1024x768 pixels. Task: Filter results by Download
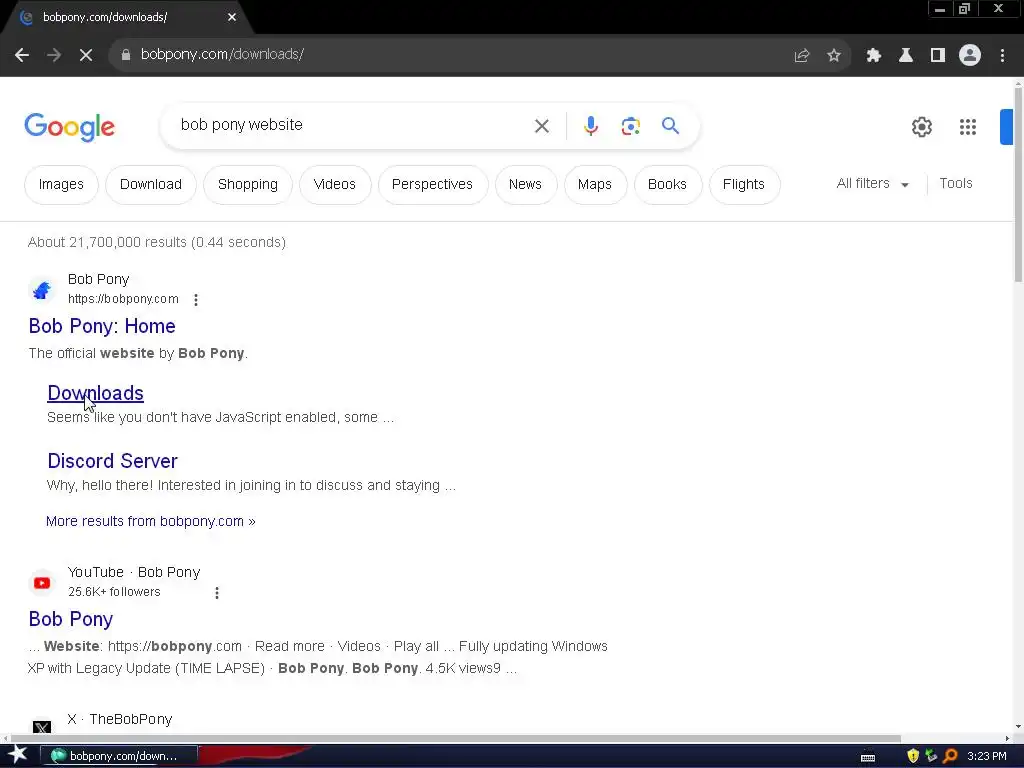tap(151, 185)
